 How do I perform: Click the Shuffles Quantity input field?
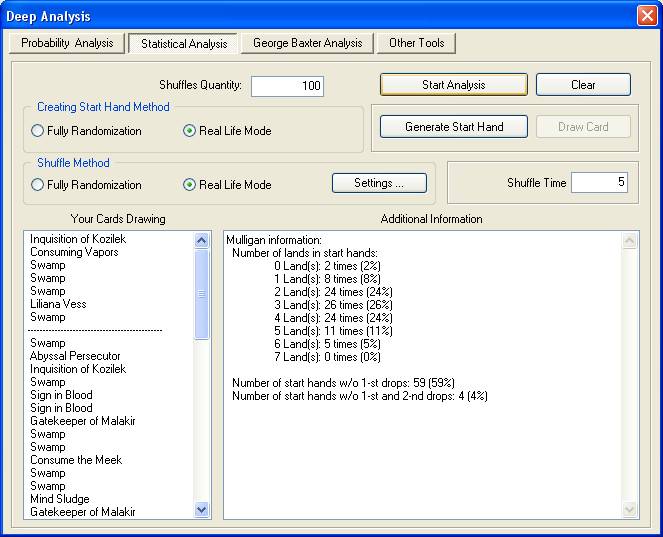coord(288,86)
